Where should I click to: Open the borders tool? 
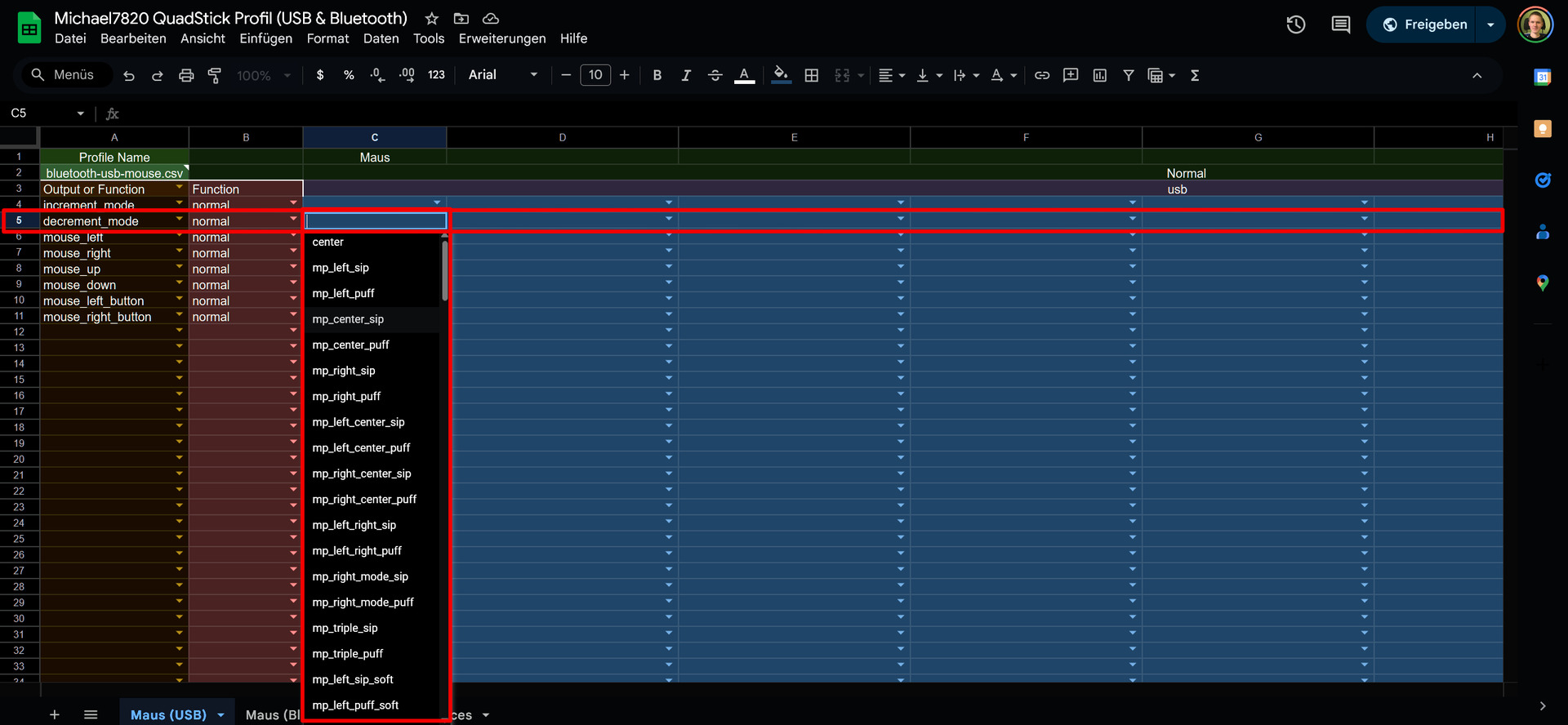click(x=811, y=75)
